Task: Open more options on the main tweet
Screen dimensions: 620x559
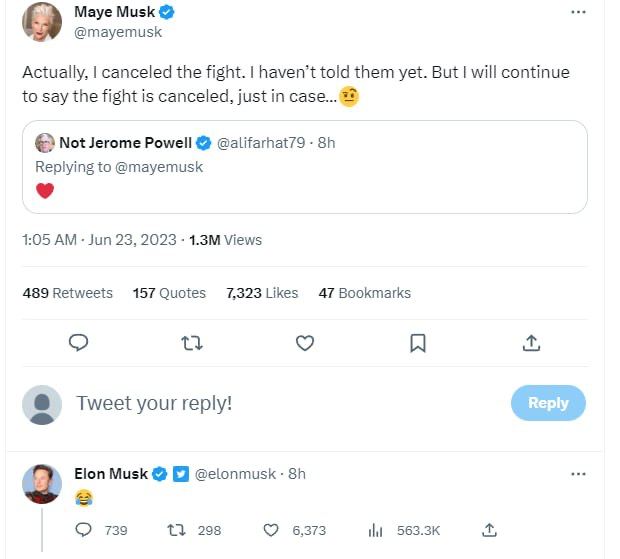Action: [x=578, y=12]
